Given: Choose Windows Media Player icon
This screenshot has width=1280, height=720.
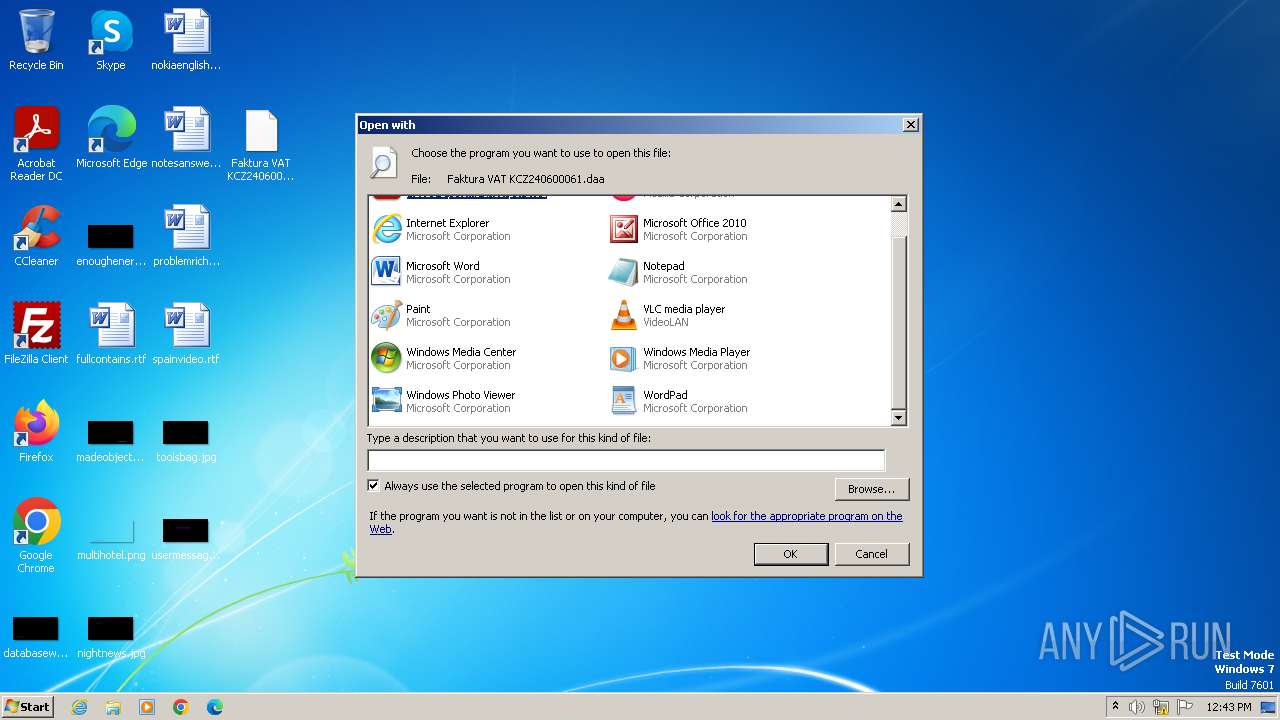Looking at the screenshot, I should point(624,358).
